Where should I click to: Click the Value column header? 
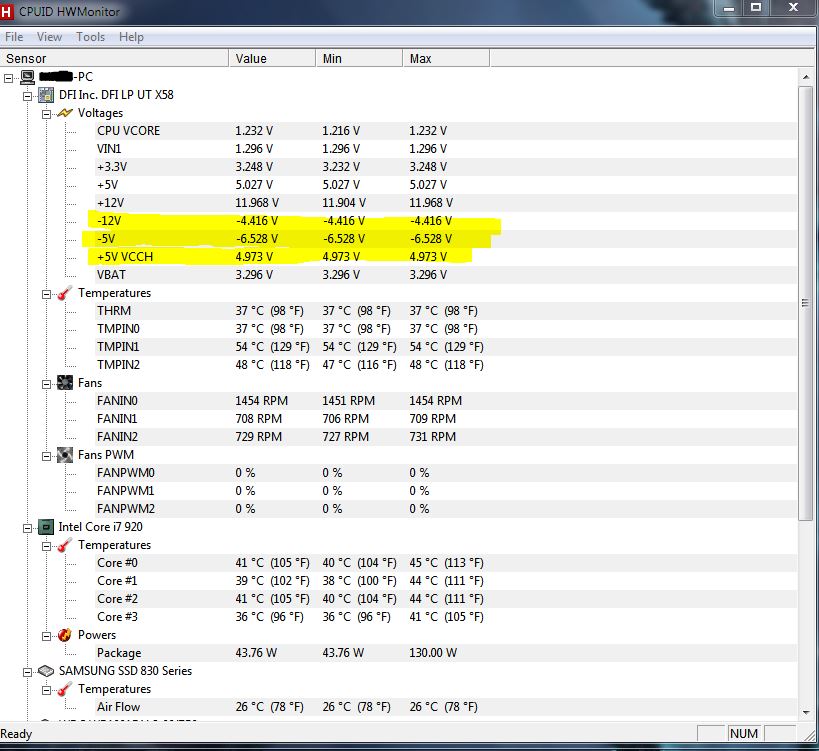[272, 58]
